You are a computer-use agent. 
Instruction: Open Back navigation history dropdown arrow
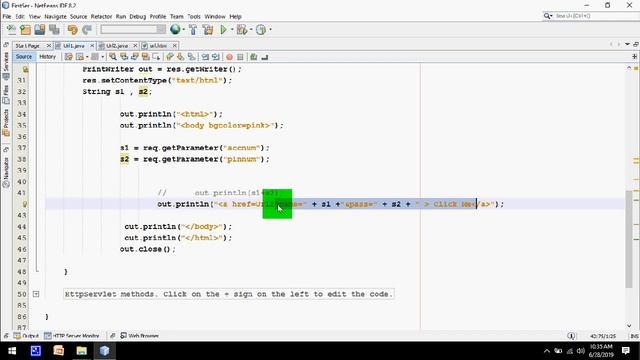tap(87, 57)
